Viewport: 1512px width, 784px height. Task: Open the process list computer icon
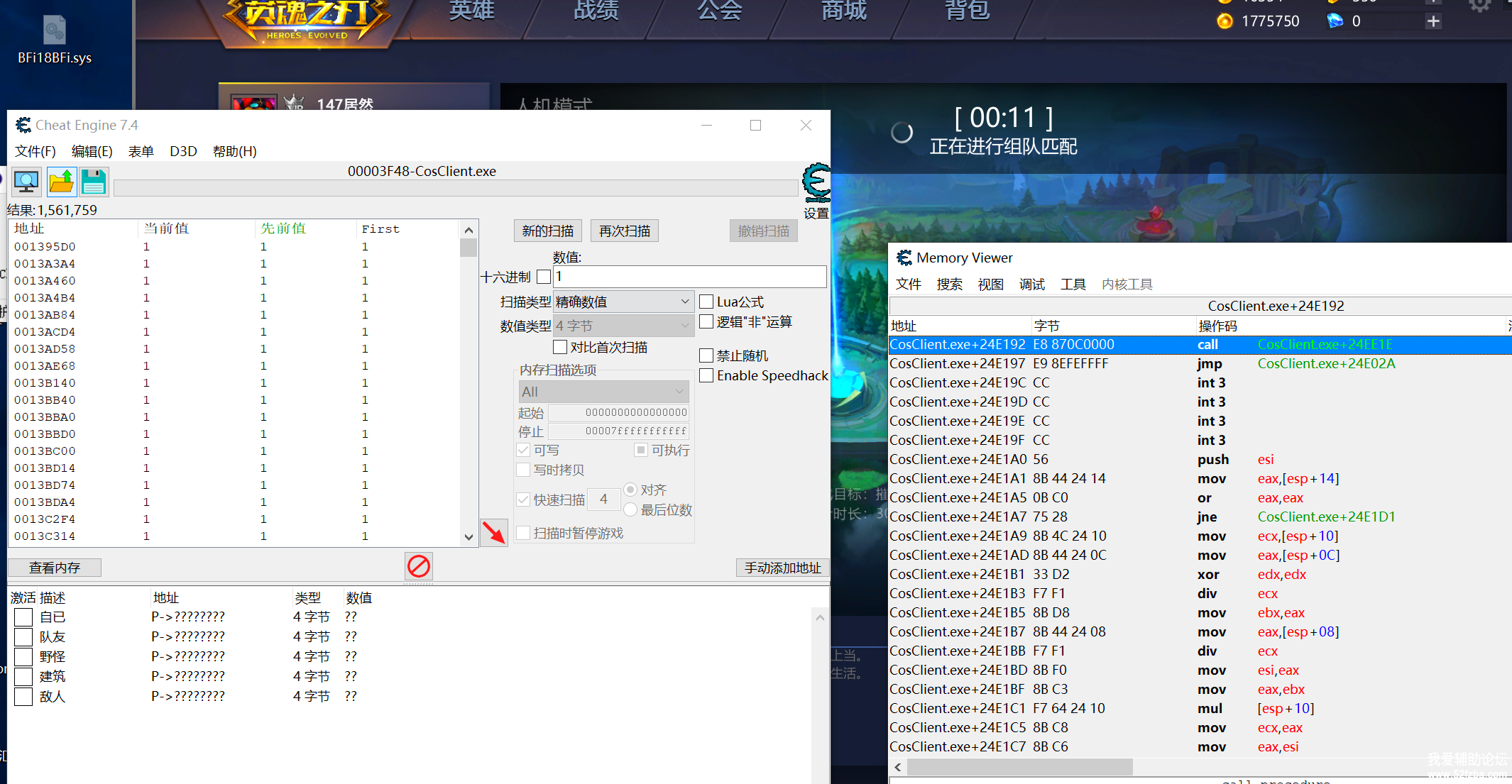(x=26, y=182)
